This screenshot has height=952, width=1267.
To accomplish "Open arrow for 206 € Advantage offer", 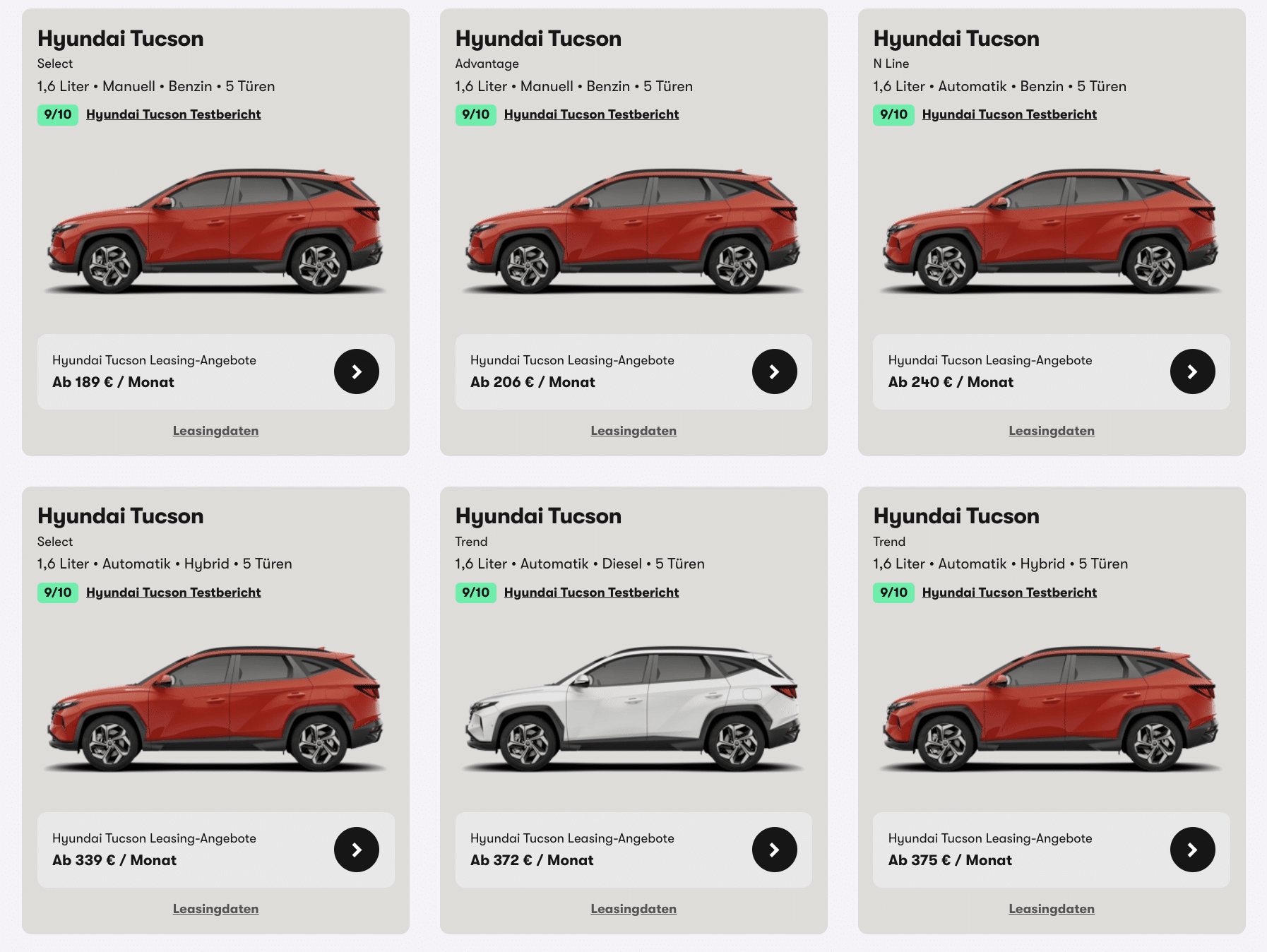I will pyautogui.click(x=775, y=371).
